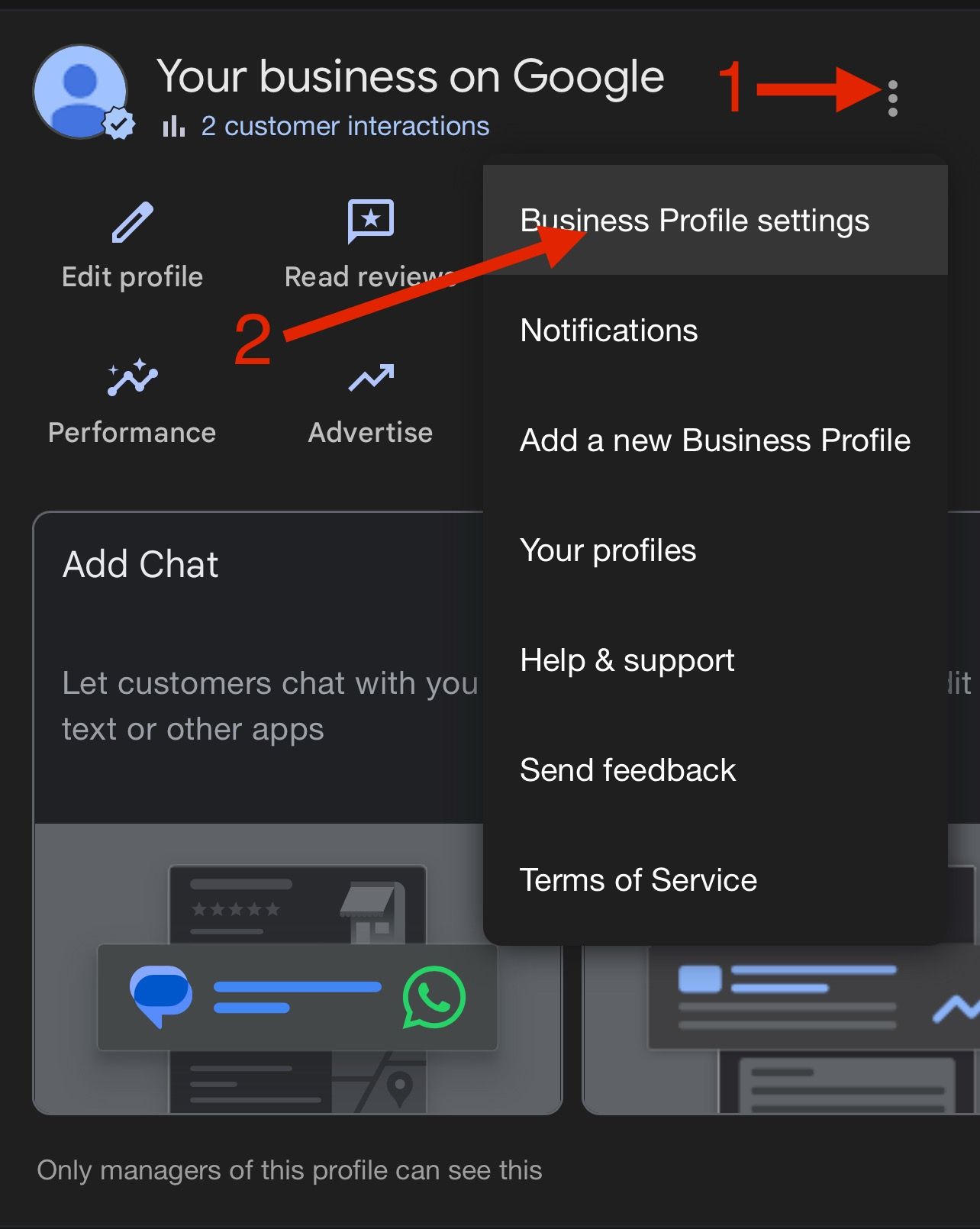Click the WhatsApp icon in chat card
The height and width of the screenshot is (1229, 980).
[x=434, y=997]
